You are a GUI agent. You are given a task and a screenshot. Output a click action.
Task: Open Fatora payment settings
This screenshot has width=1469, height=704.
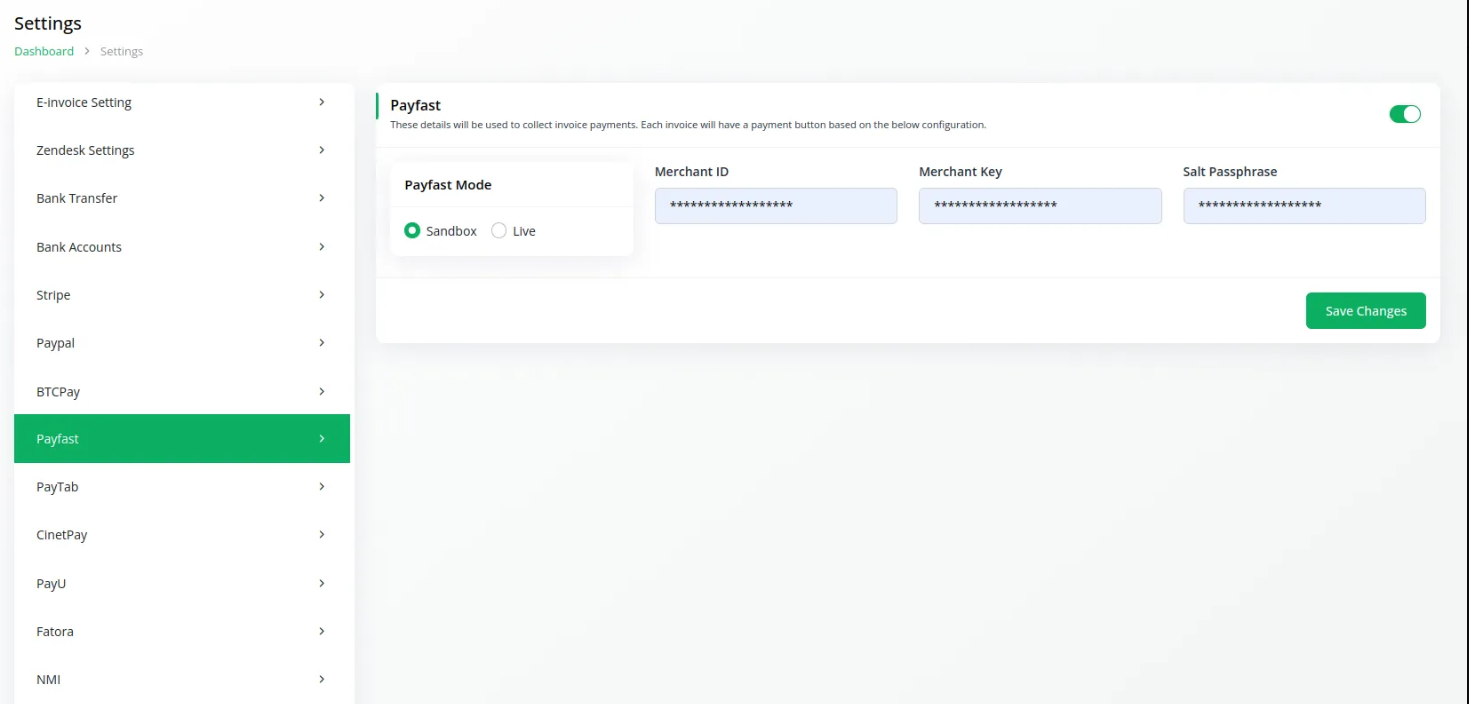[182, 631]
